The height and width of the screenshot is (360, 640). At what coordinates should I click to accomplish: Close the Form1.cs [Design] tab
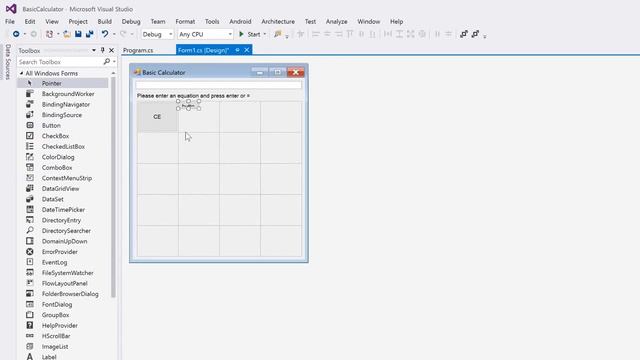click(x=247, y=50)
